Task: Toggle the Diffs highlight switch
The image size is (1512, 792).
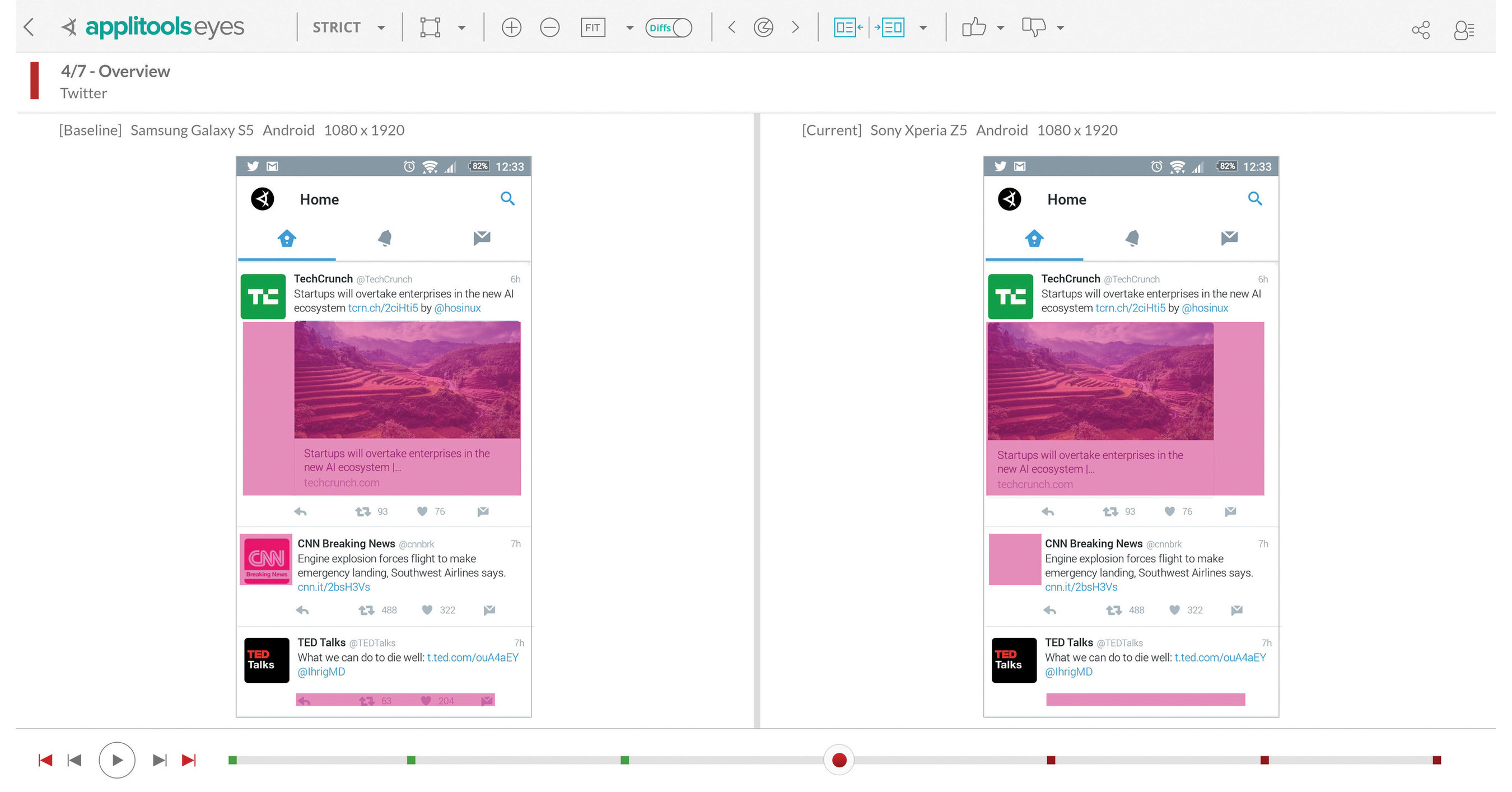Action: (669, 27)
